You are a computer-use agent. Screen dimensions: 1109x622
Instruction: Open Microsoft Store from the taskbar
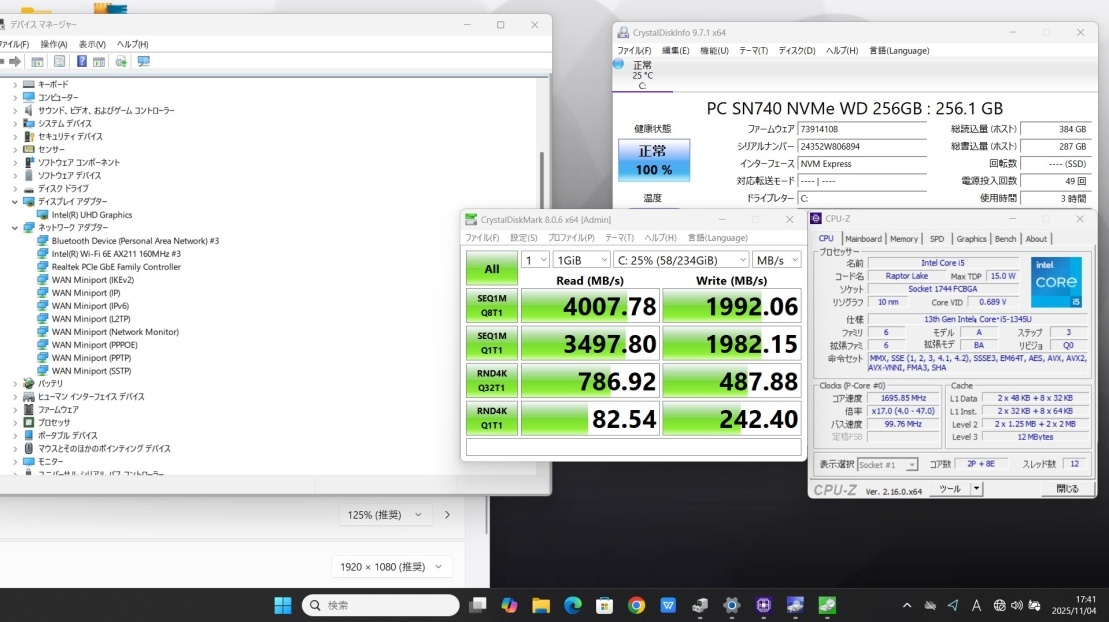click(604, 605)
